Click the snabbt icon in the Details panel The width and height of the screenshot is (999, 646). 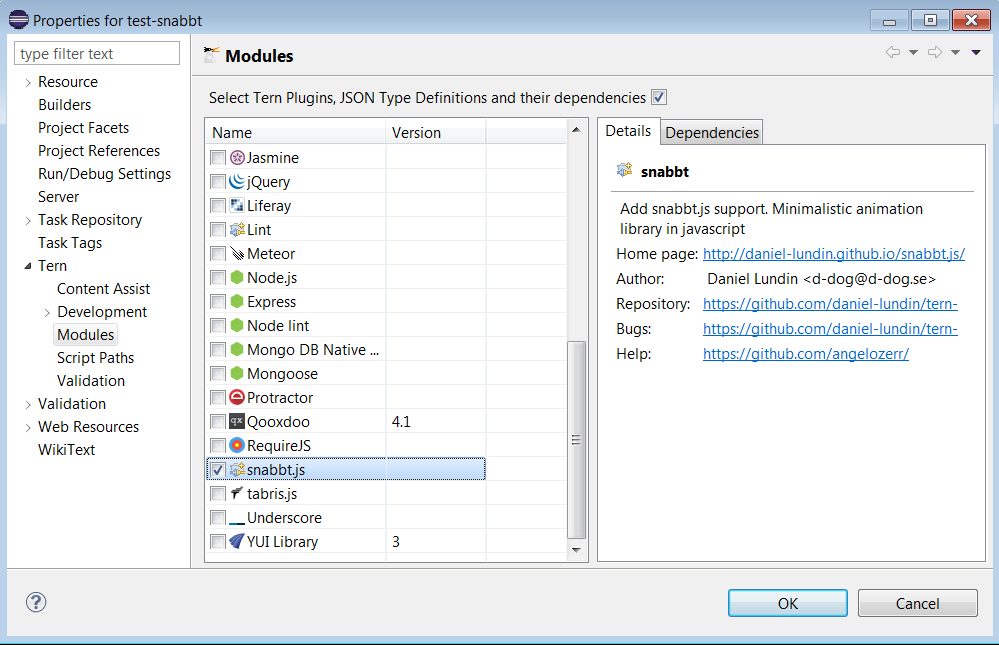(x=622, y=171)
